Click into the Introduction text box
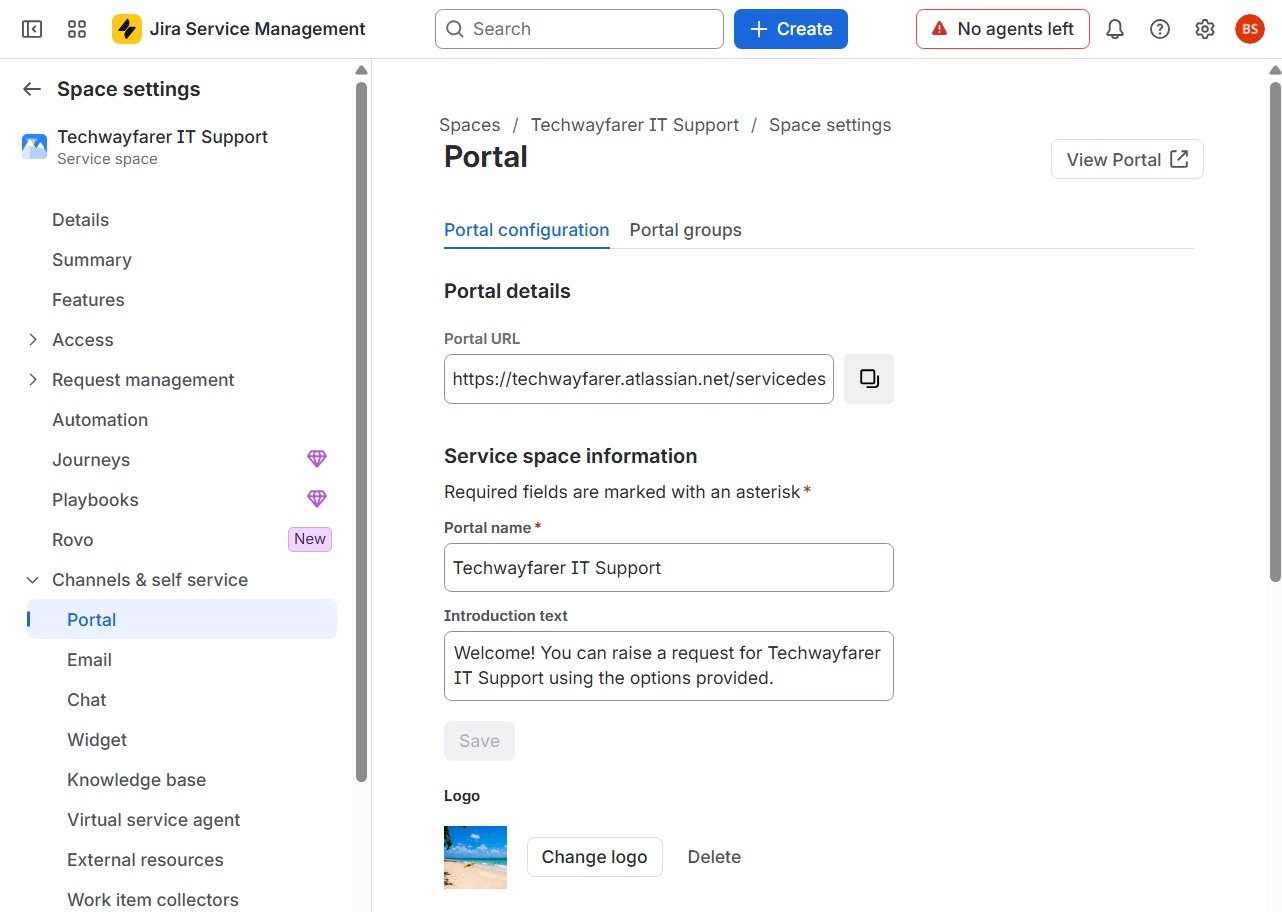 (x=669, y=666)
